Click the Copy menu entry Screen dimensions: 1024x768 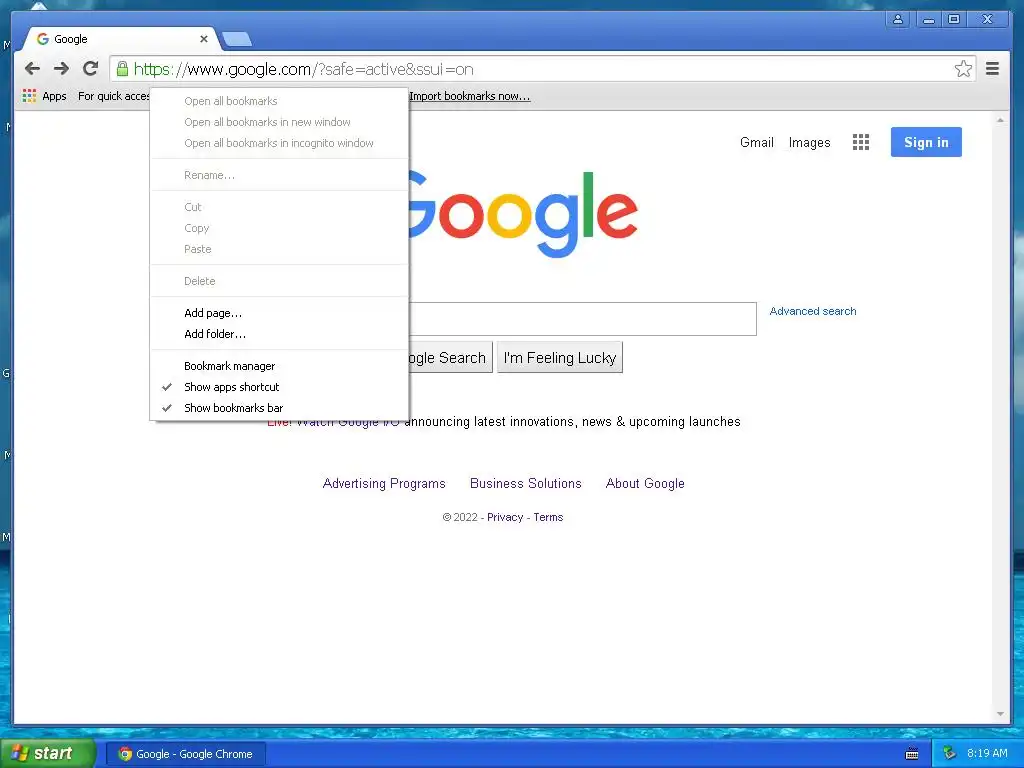tap(280, 228)
